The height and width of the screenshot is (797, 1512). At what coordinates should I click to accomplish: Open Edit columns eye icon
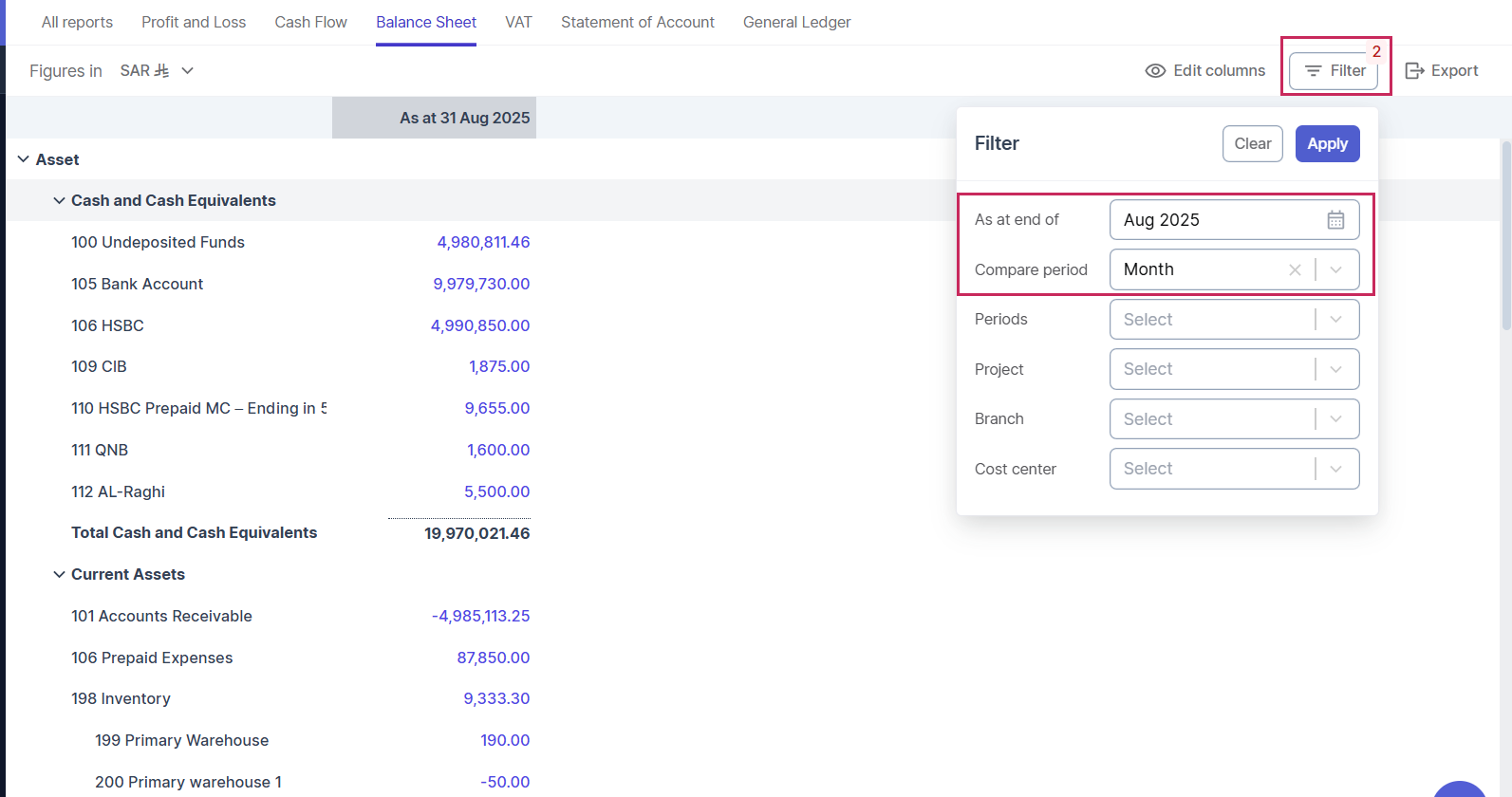pyautogui.click(x=1155, y=71)
